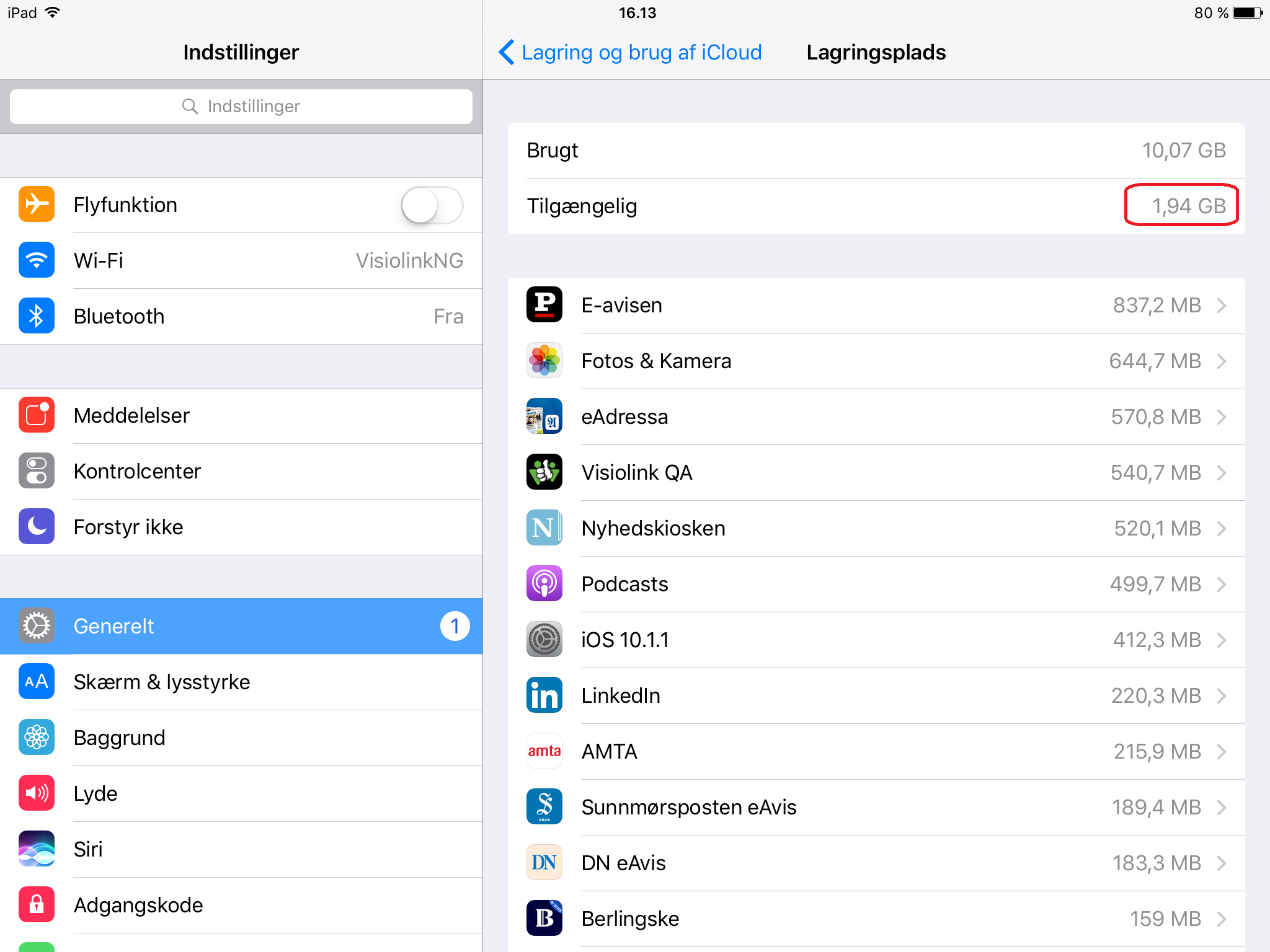Viewport: 1270px width, 952px height.
Task: Tap the Berlingske app icon
Action: [544, 919]
